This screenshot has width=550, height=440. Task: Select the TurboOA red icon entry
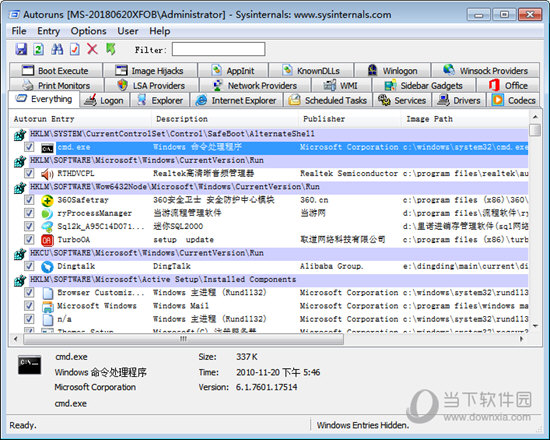pyautogui.click(x=47, y=240)
